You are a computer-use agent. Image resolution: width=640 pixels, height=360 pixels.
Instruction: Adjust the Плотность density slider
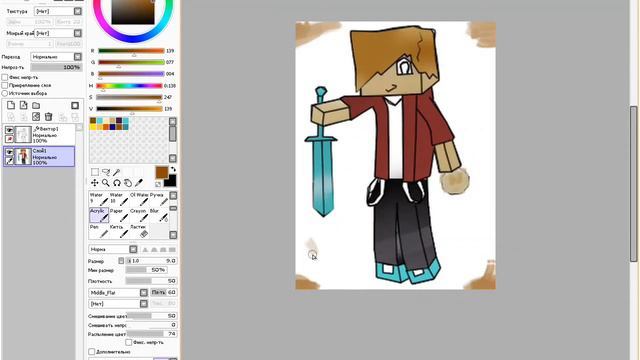pos(151,281)
